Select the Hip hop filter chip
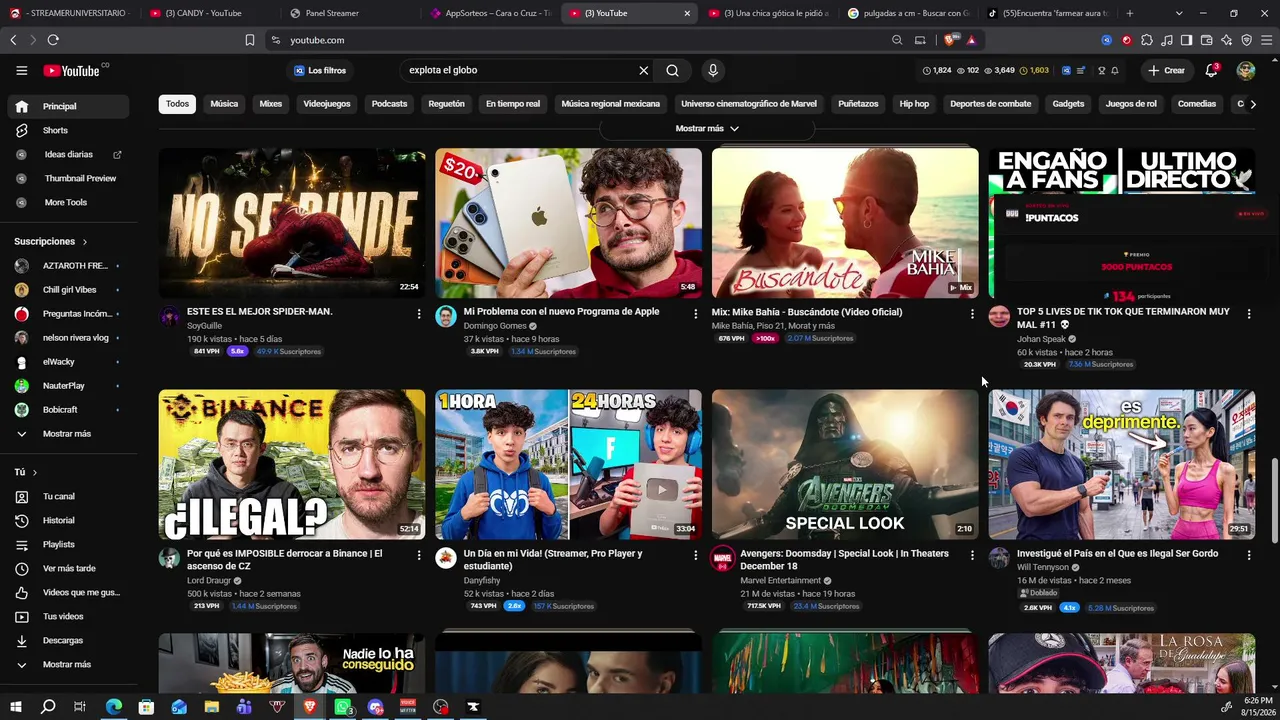The image size is (1280, 720). pos(914,104)
